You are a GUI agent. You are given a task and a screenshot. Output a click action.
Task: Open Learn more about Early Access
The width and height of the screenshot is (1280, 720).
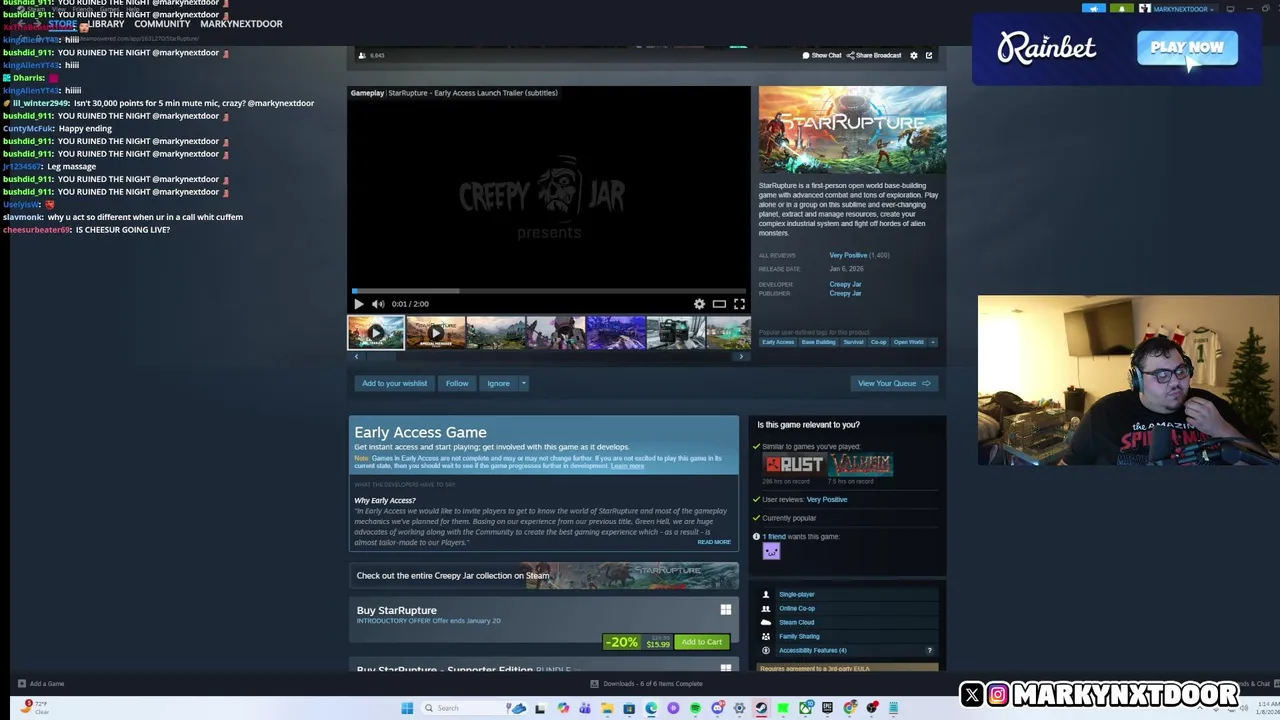627,466
